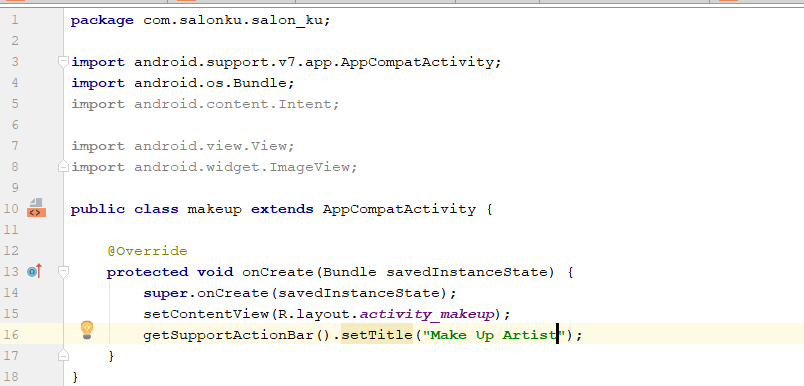The height and width of the screenshot is (386, 804).
Task: Click the lightbulb quick-fix icon on line 16
Action: (x=87, y=330)
